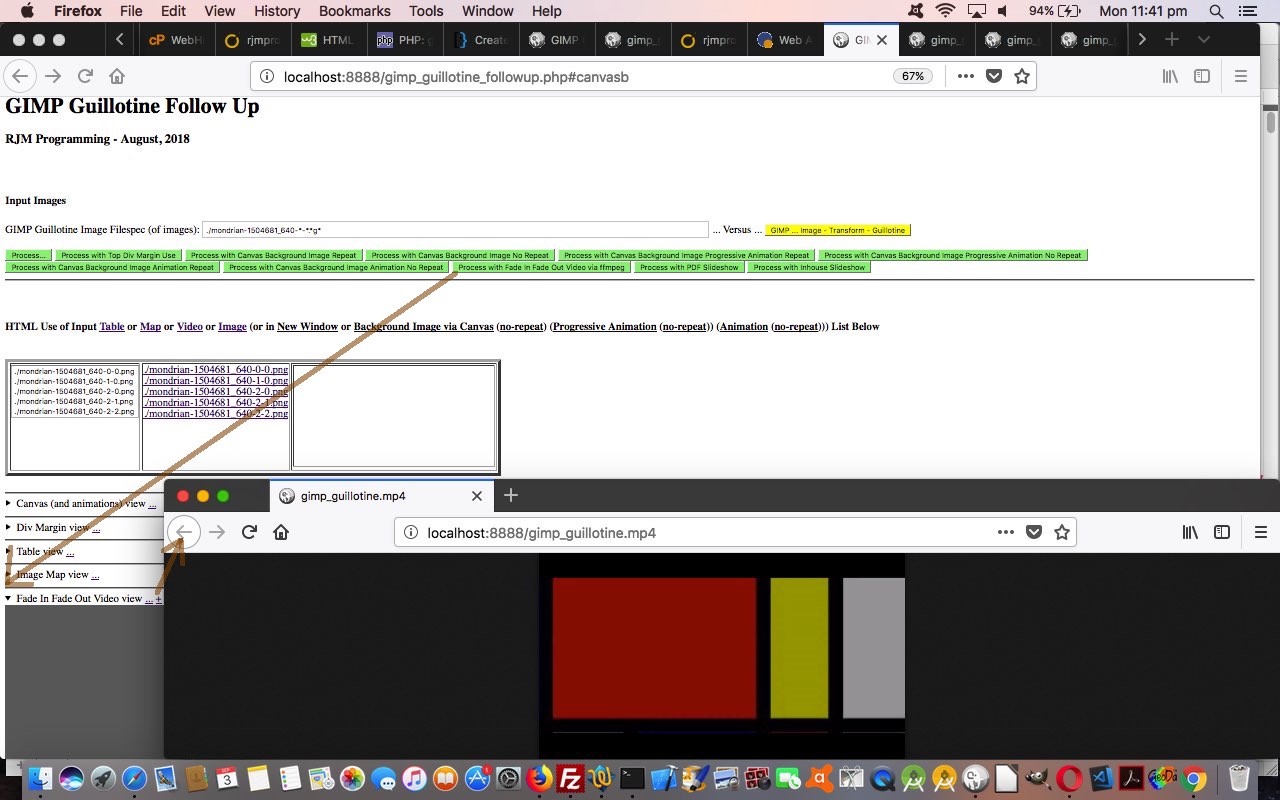Click the 67% zoom indicator in the address bar
Viewport: 1280px width, 800px height.
(913, 76)
